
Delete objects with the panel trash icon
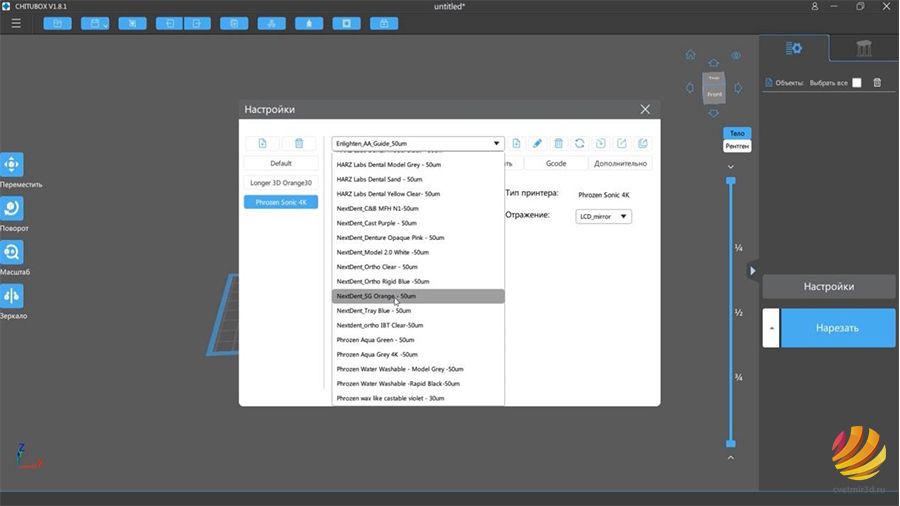(x=877, y=83)
